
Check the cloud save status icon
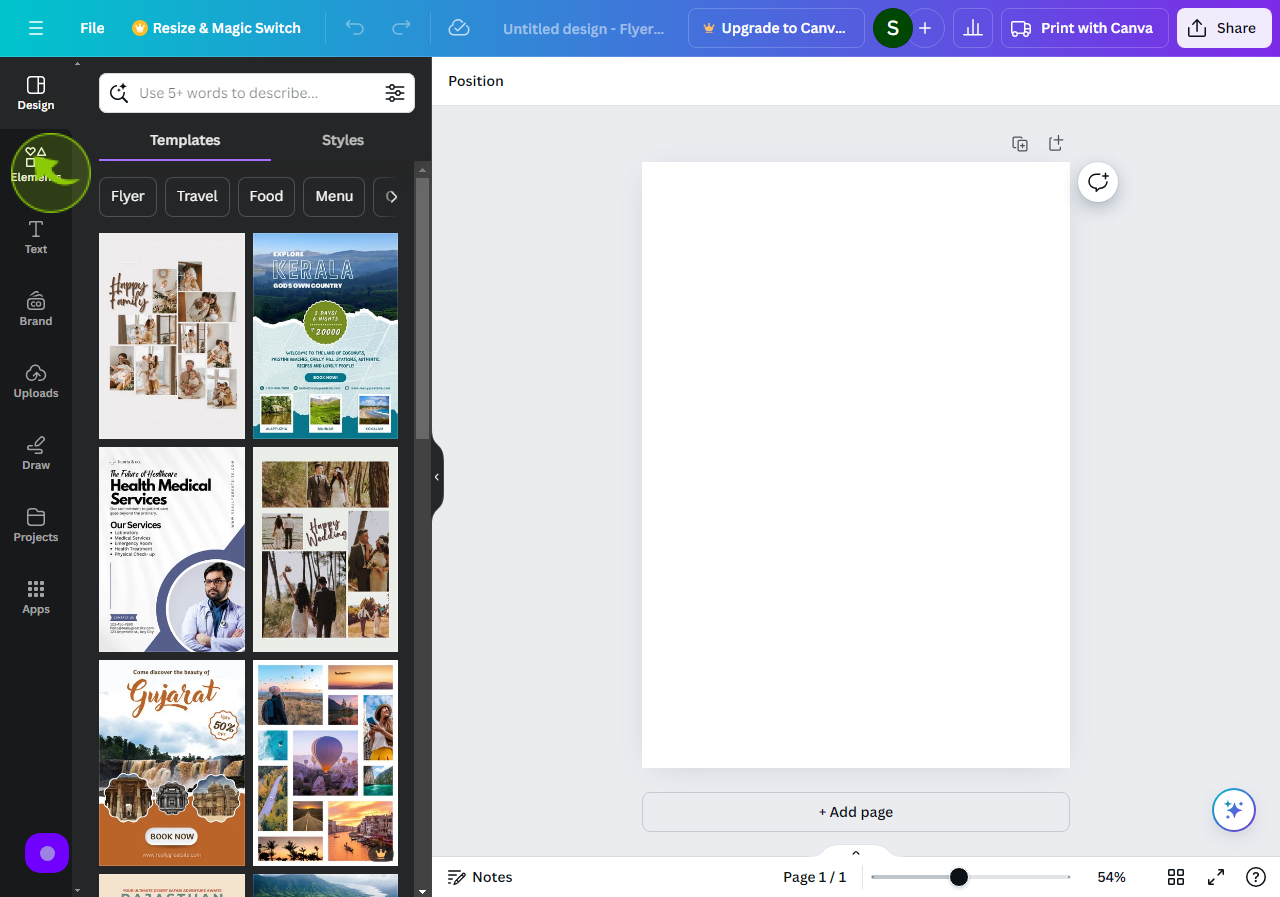pos(459,28)
